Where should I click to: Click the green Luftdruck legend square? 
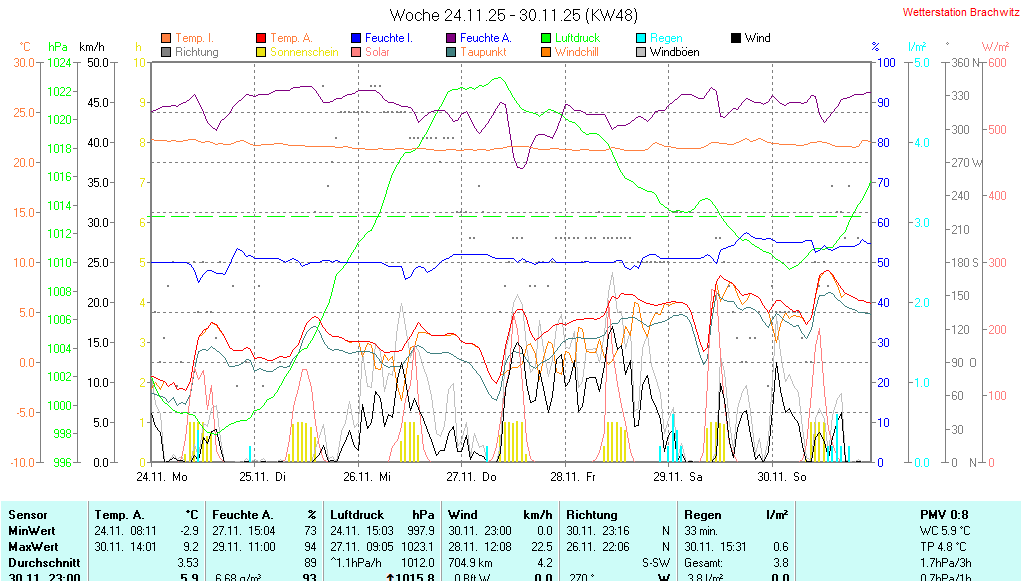[x=546, y=38]
